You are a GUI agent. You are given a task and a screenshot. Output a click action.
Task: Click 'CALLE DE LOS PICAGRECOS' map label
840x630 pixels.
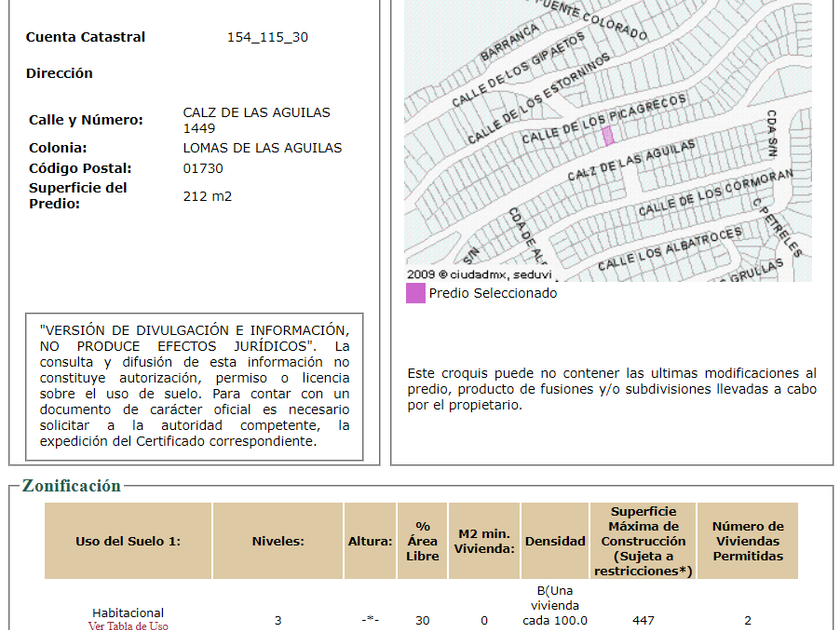[604, 119]
